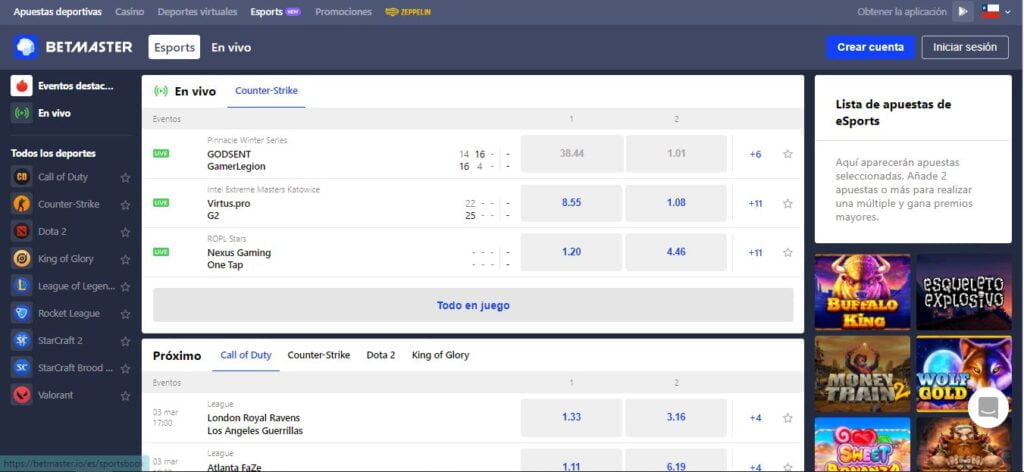Toggle favorite star for Call of Duty

tap(125, 177)
